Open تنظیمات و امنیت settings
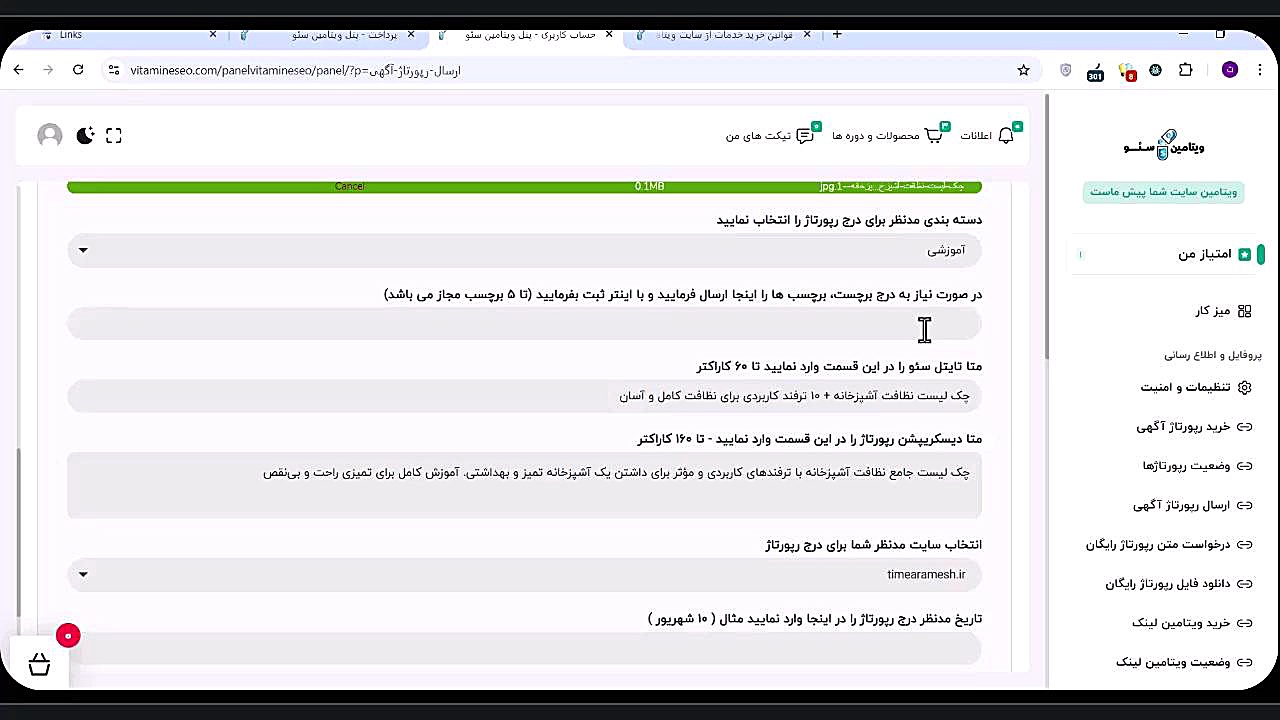 pos(1186,387)
